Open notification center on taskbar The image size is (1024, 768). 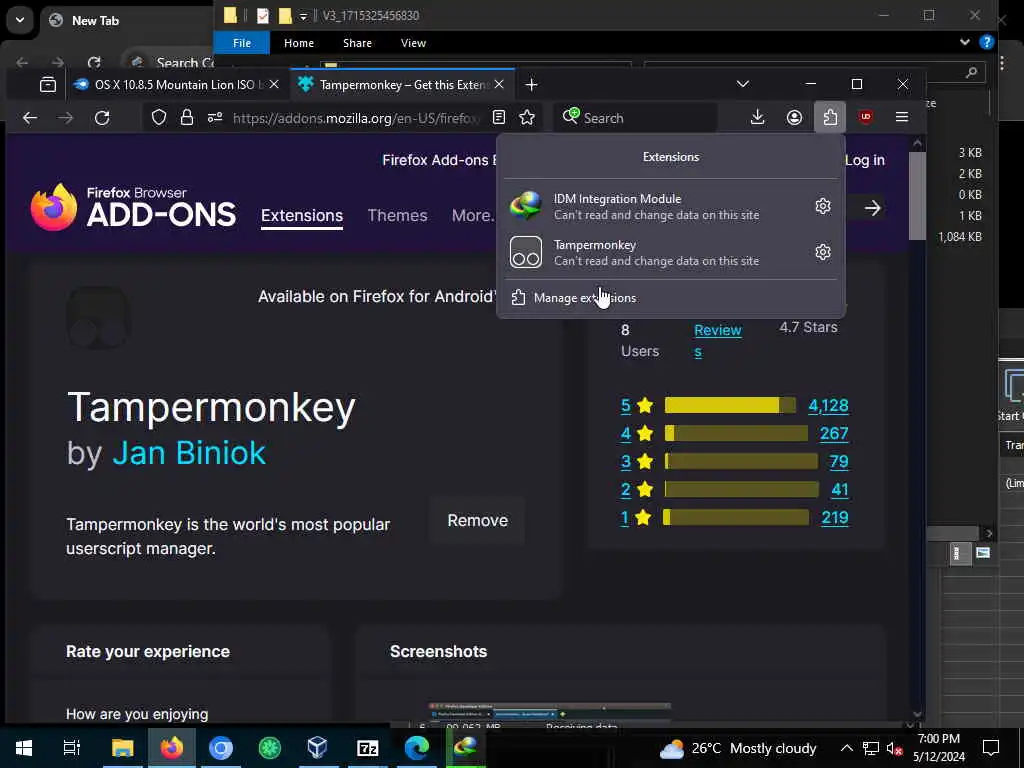[x=991, y=748]
